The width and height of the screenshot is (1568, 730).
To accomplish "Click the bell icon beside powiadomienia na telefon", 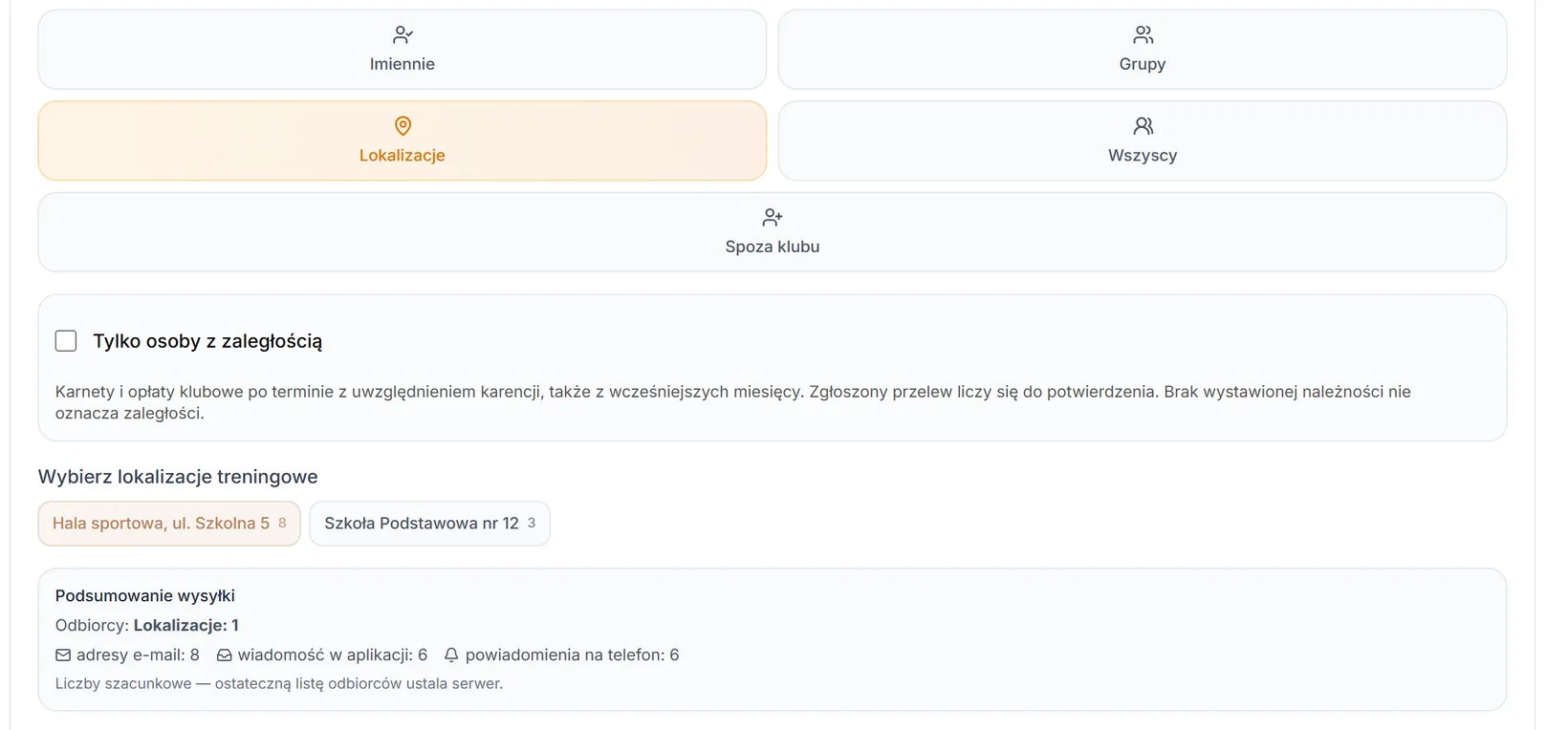I will click(451, 655).
